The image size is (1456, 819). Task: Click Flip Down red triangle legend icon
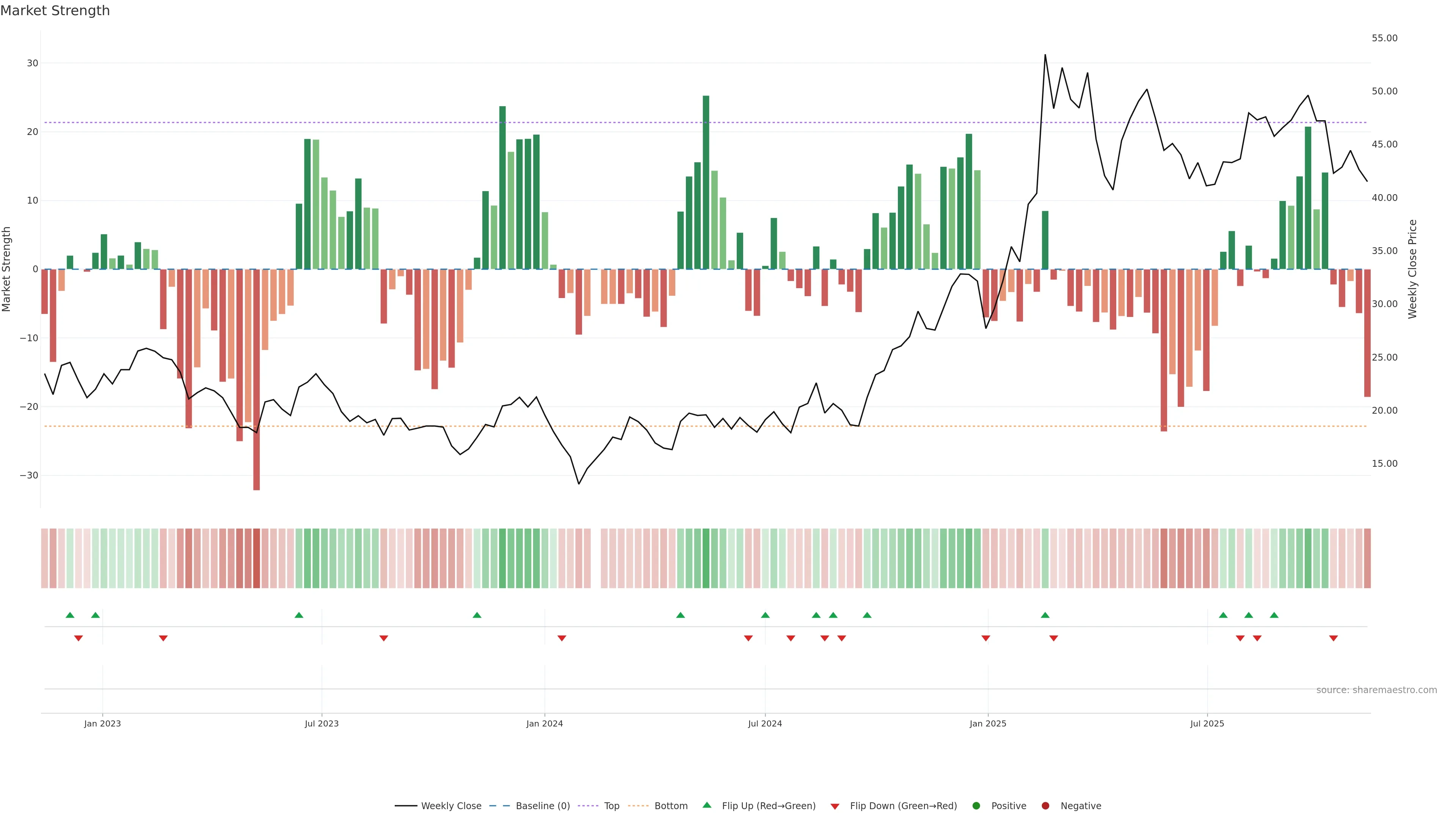(835, 806)
